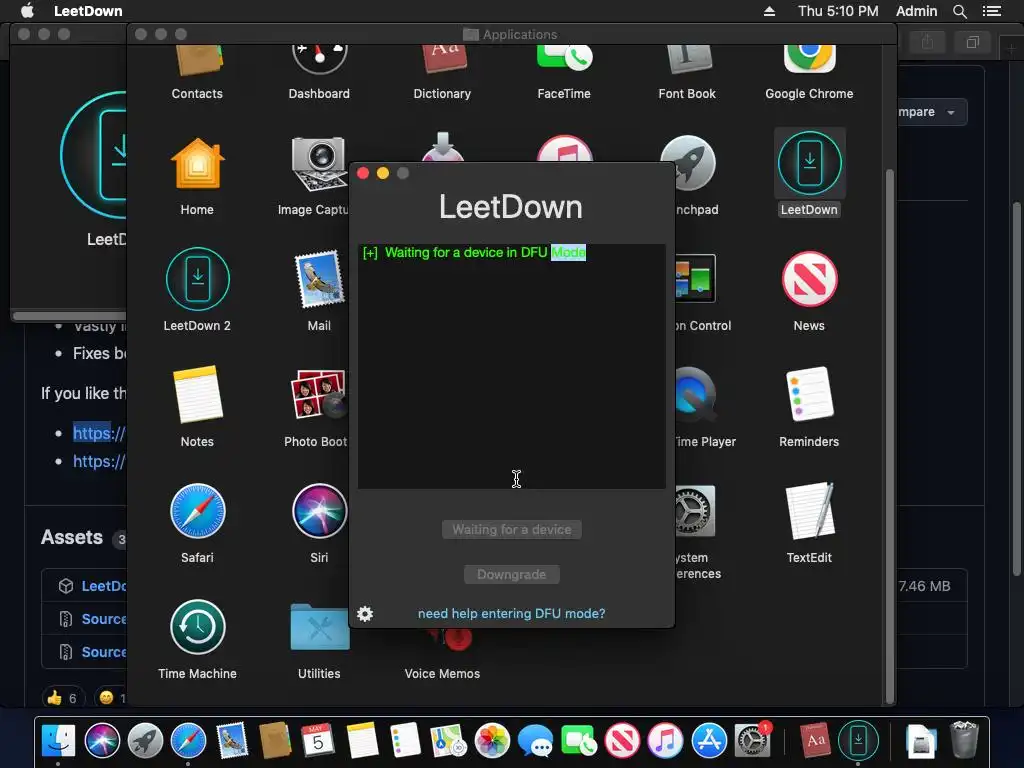Viewport: 1024px width, 768px height.
Task: Click the browser share toolbar icon
Action: coord(927,42)
